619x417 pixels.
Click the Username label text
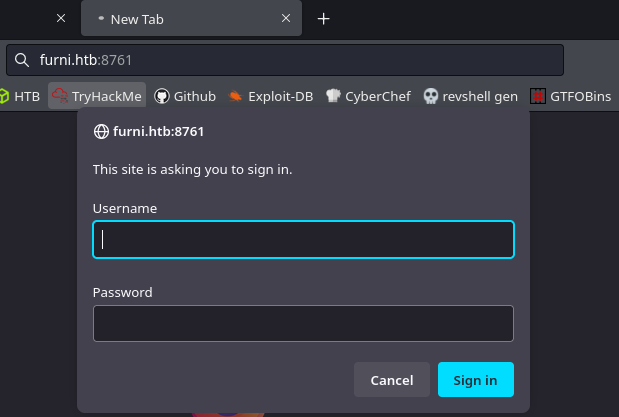click(x=125, y=208)
